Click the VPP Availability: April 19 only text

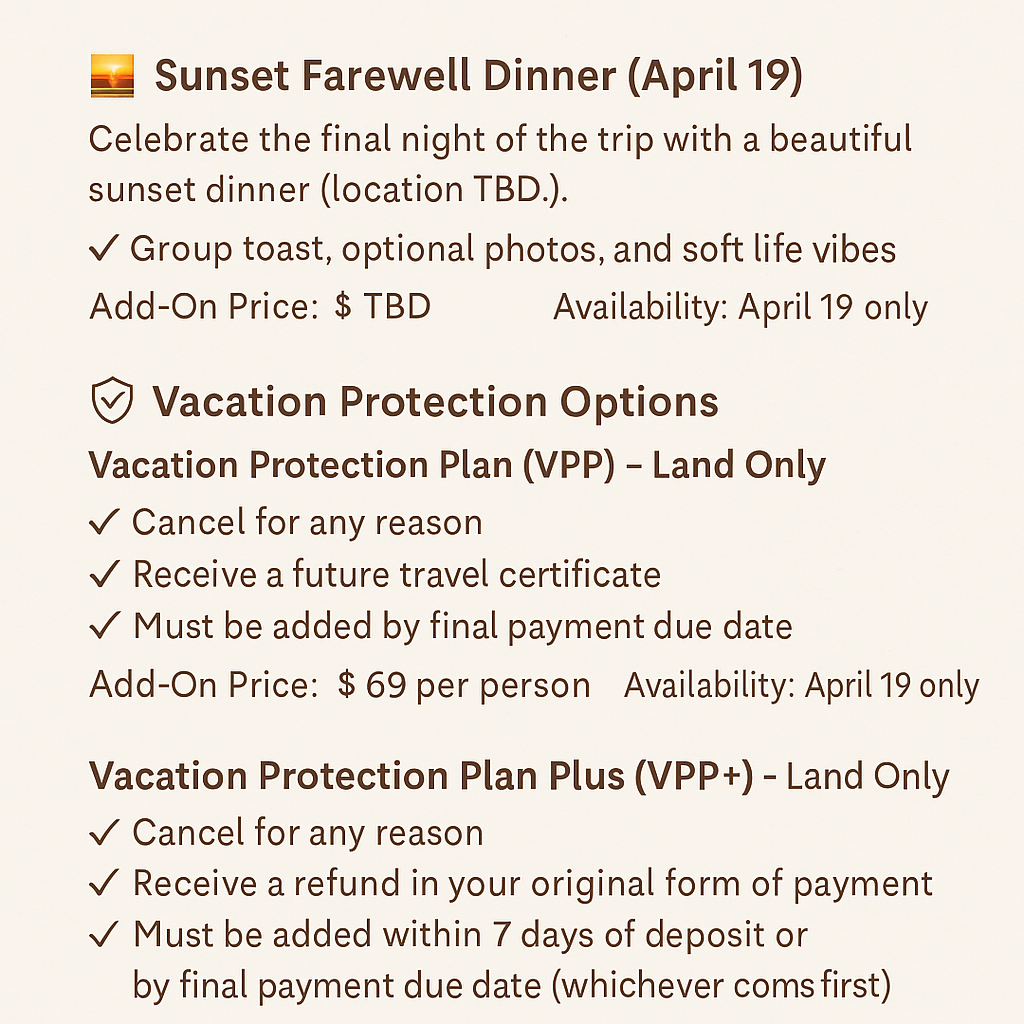801,686
